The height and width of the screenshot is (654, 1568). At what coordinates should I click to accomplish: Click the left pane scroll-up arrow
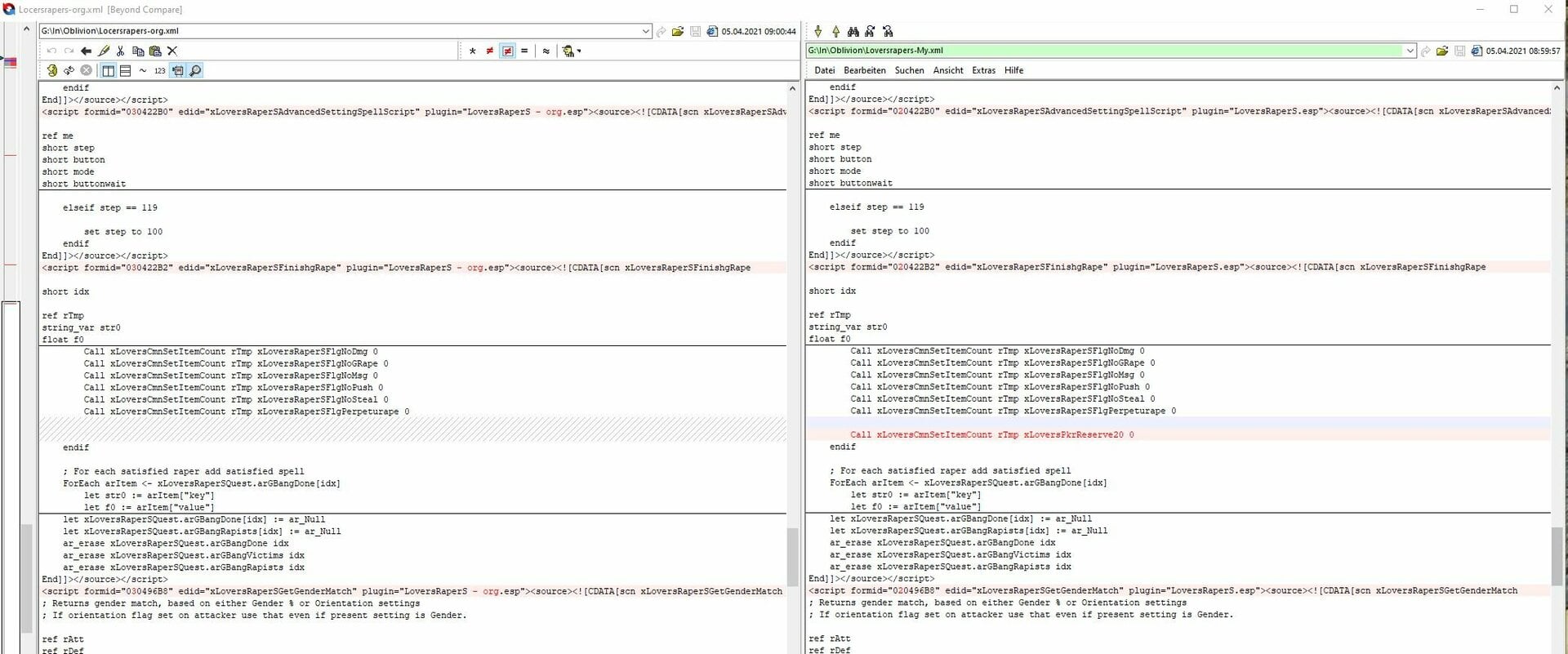[x=792, y=88]
